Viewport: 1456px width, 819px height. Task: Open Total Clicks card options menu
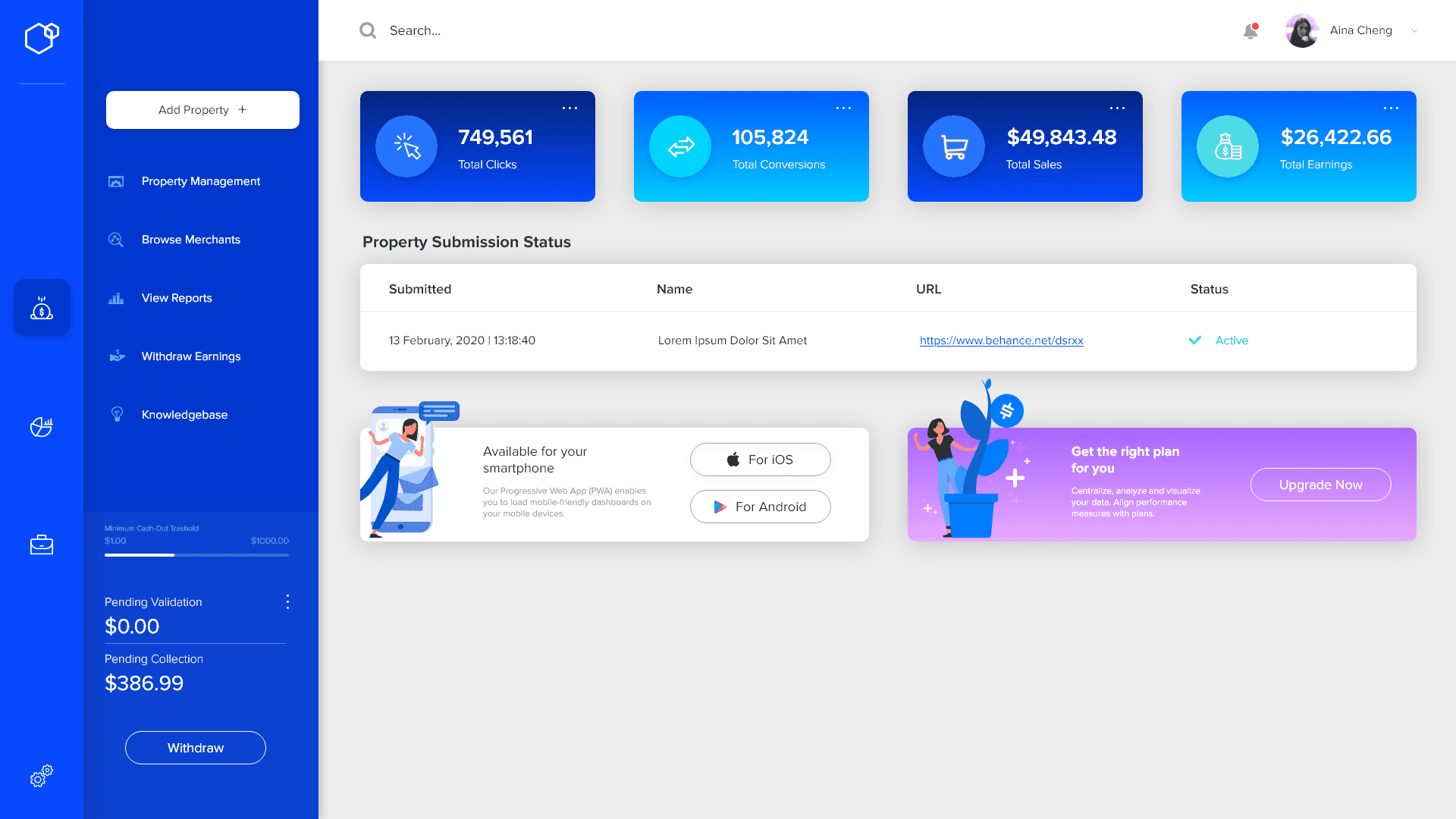pos(570,108)
